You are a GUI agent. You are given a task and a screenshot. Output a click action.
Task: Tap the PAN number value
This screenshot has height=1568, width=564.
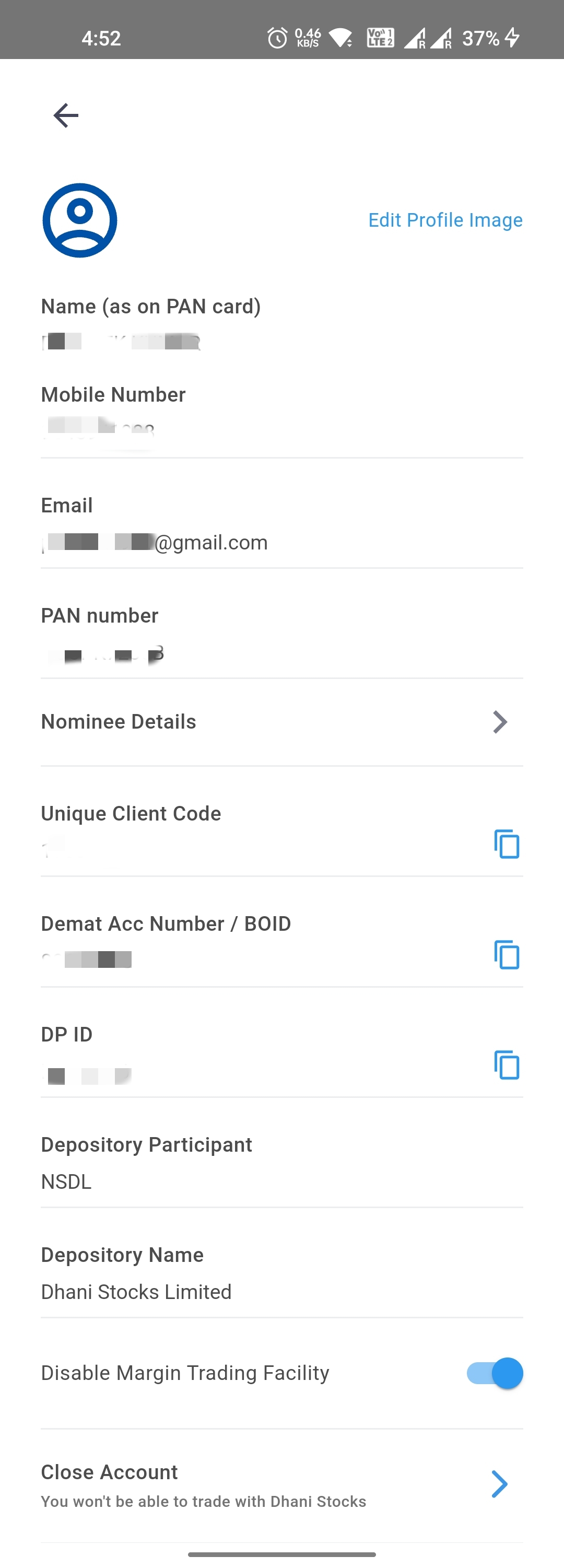click(x=103, y=654)
